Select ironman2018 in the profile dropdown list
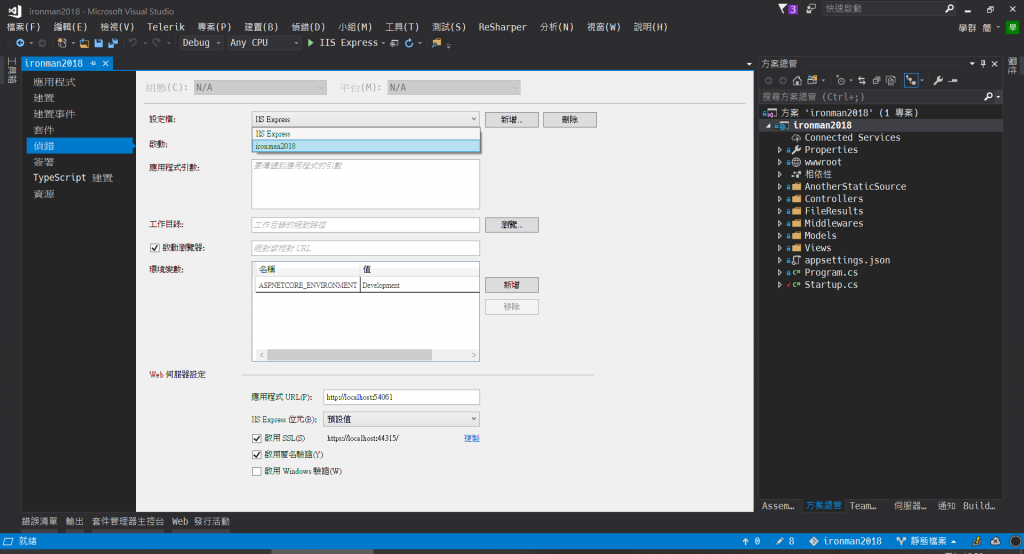 tap(365, 146)
